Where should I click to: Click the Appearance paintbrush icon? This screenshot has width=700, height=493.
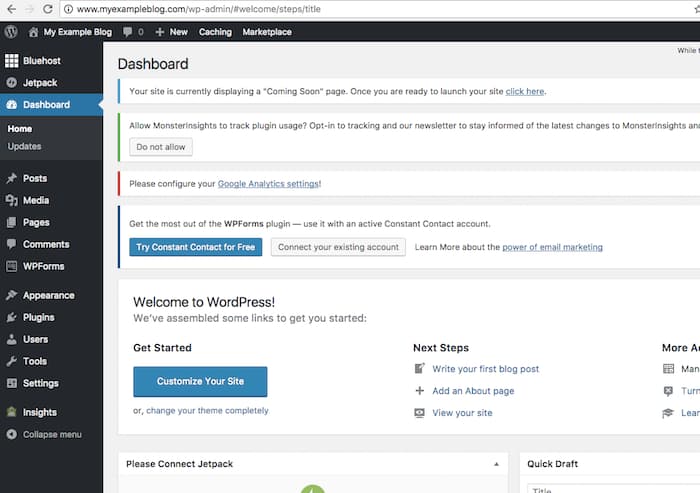12,295
